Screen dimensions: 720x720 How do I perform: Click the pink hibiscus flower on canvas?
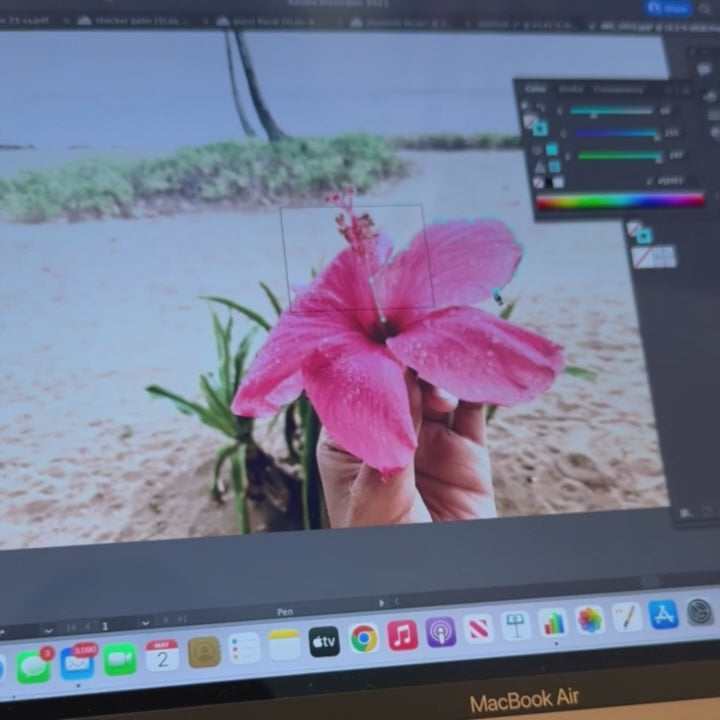[395, 340]
